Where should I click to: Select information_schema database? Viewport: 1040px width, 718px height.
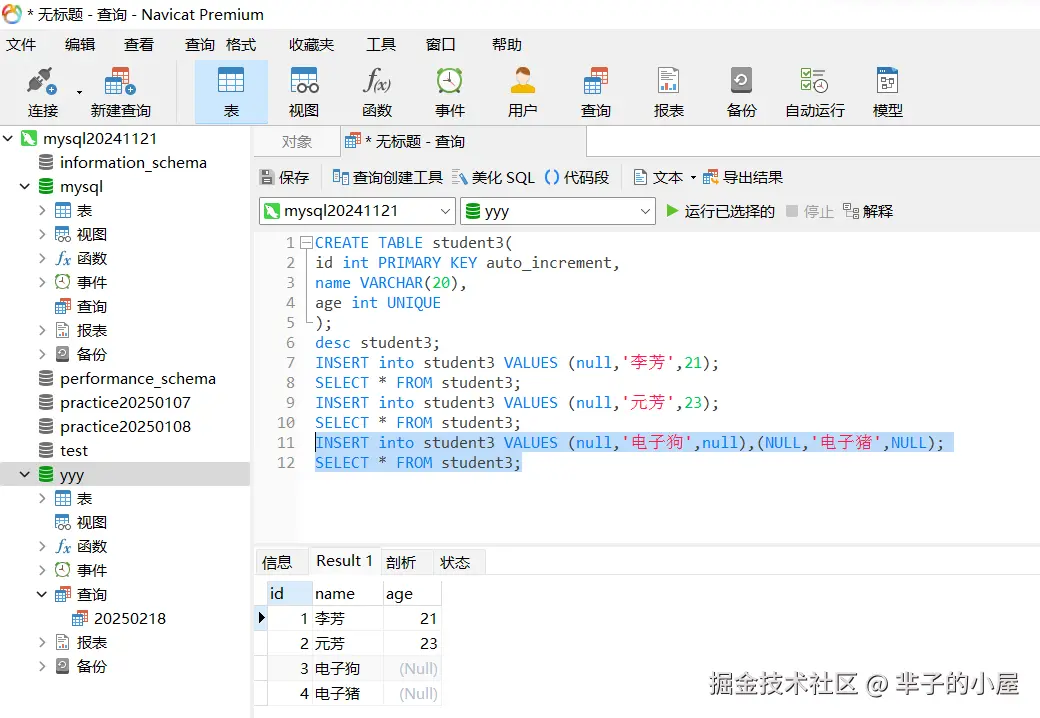(x=133, y=162)
